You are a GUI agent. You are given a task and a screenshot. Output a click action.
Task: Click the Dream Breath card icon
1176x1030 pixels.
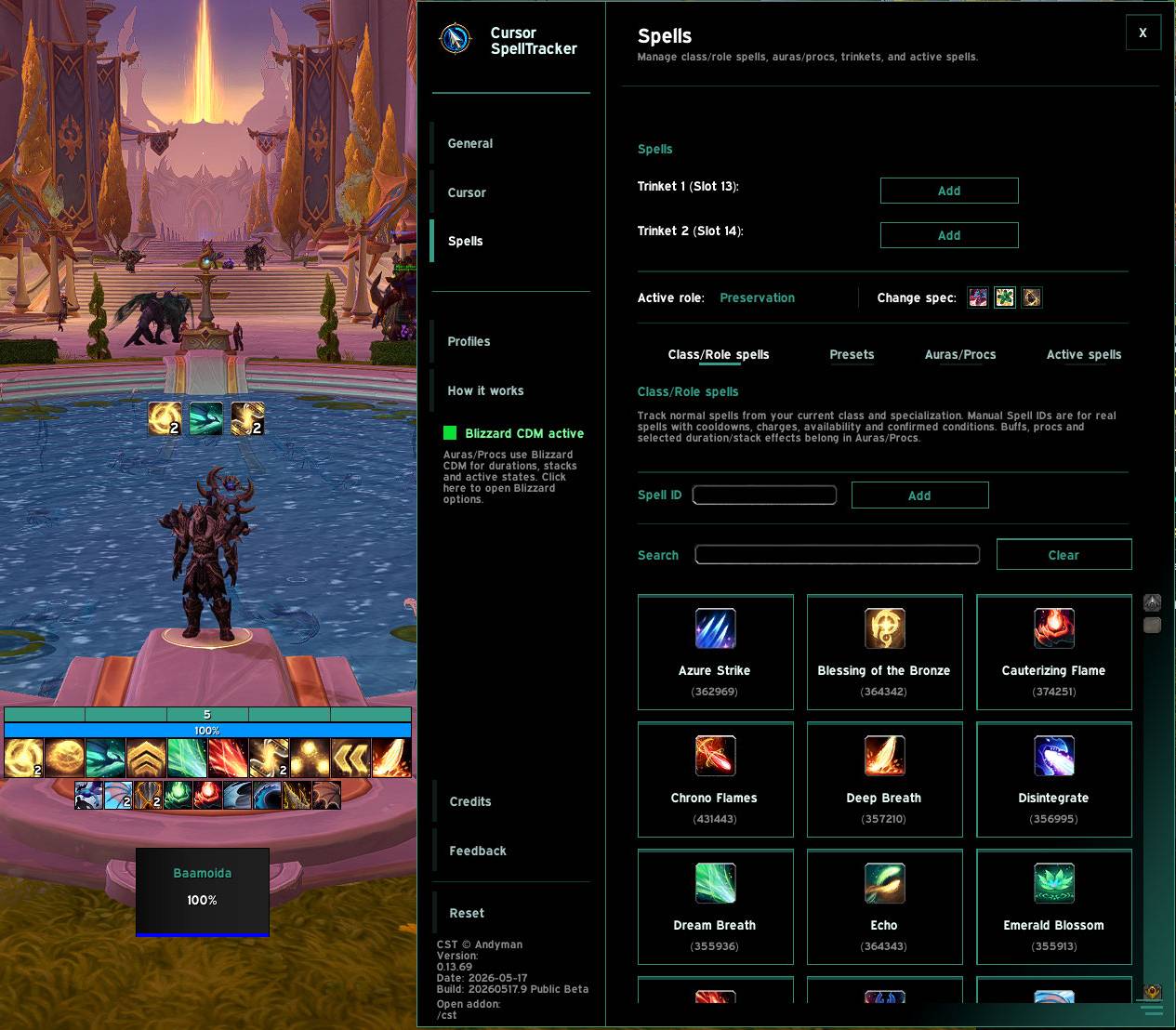point(715,883)
